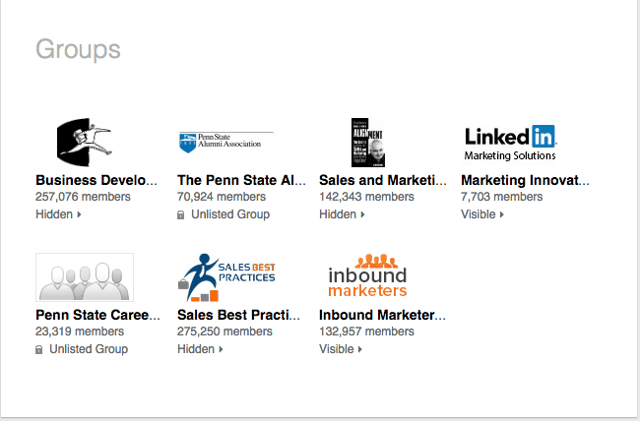640x421 pixels.
Task: Click the LinkedIn Marketing Solutions logo
Action: 510,142
